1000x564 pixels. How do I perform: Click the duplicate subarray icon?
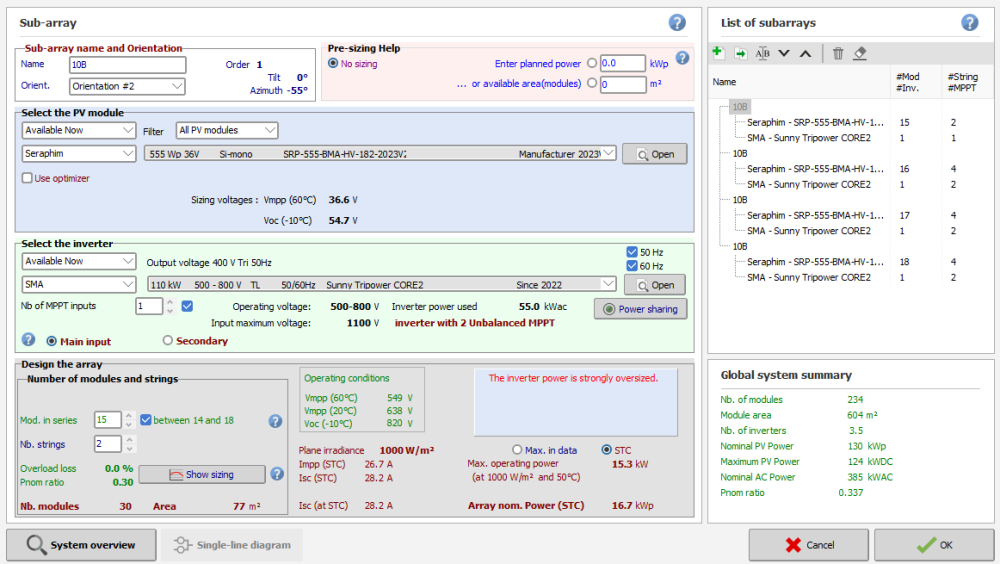pos(740,53)
